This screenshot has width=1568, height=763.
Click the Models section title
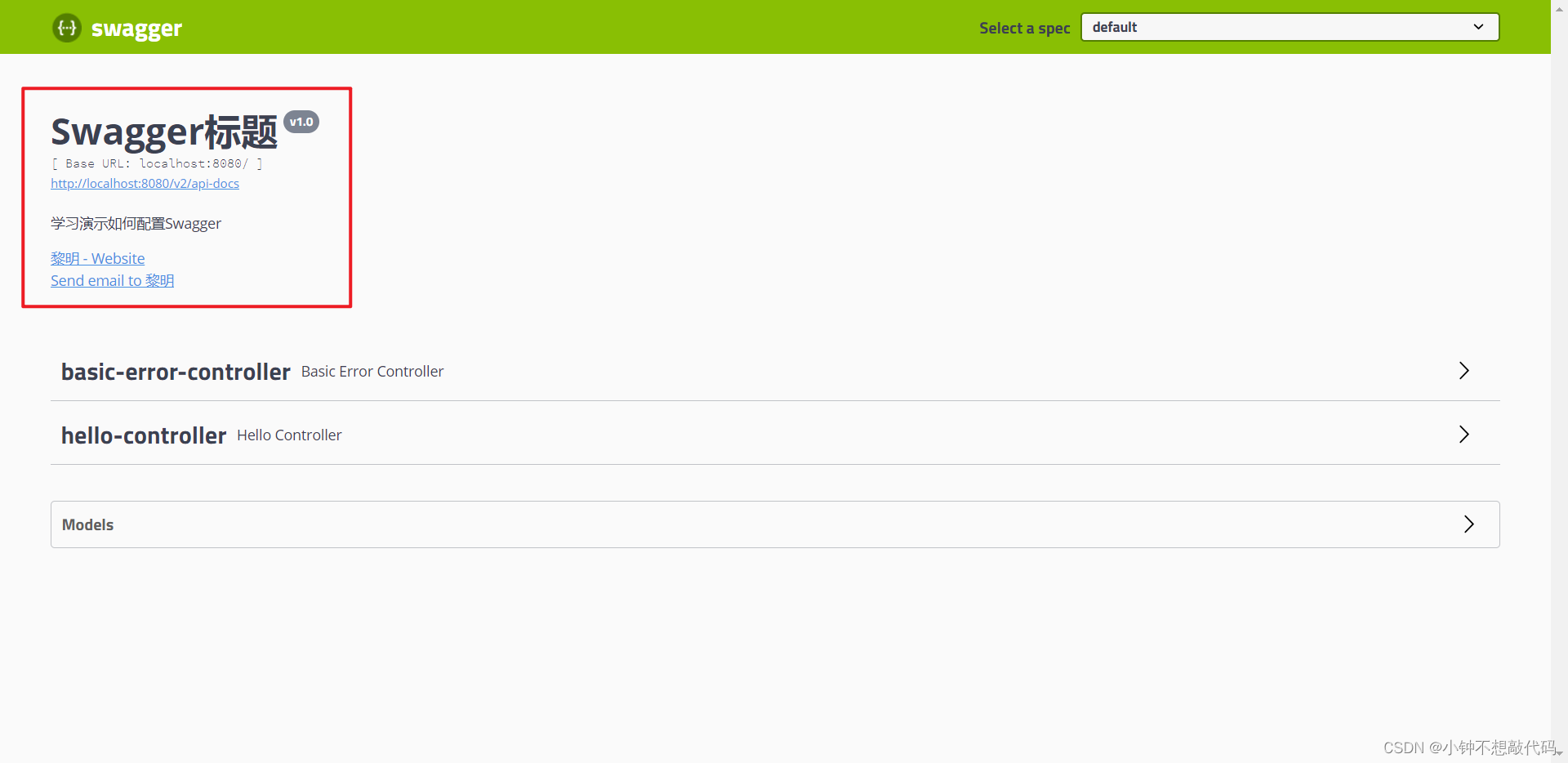click(87, 524)
